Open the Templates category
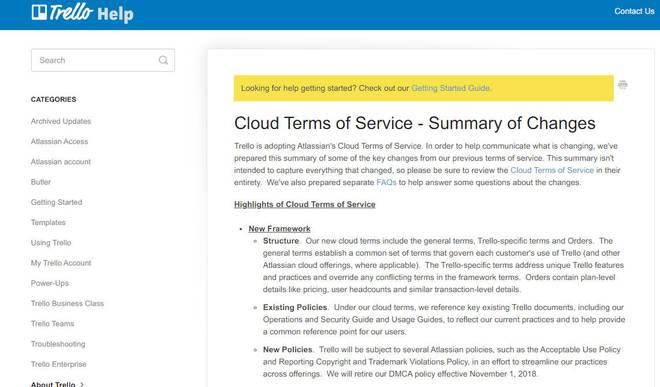 (x=48, y=222)
